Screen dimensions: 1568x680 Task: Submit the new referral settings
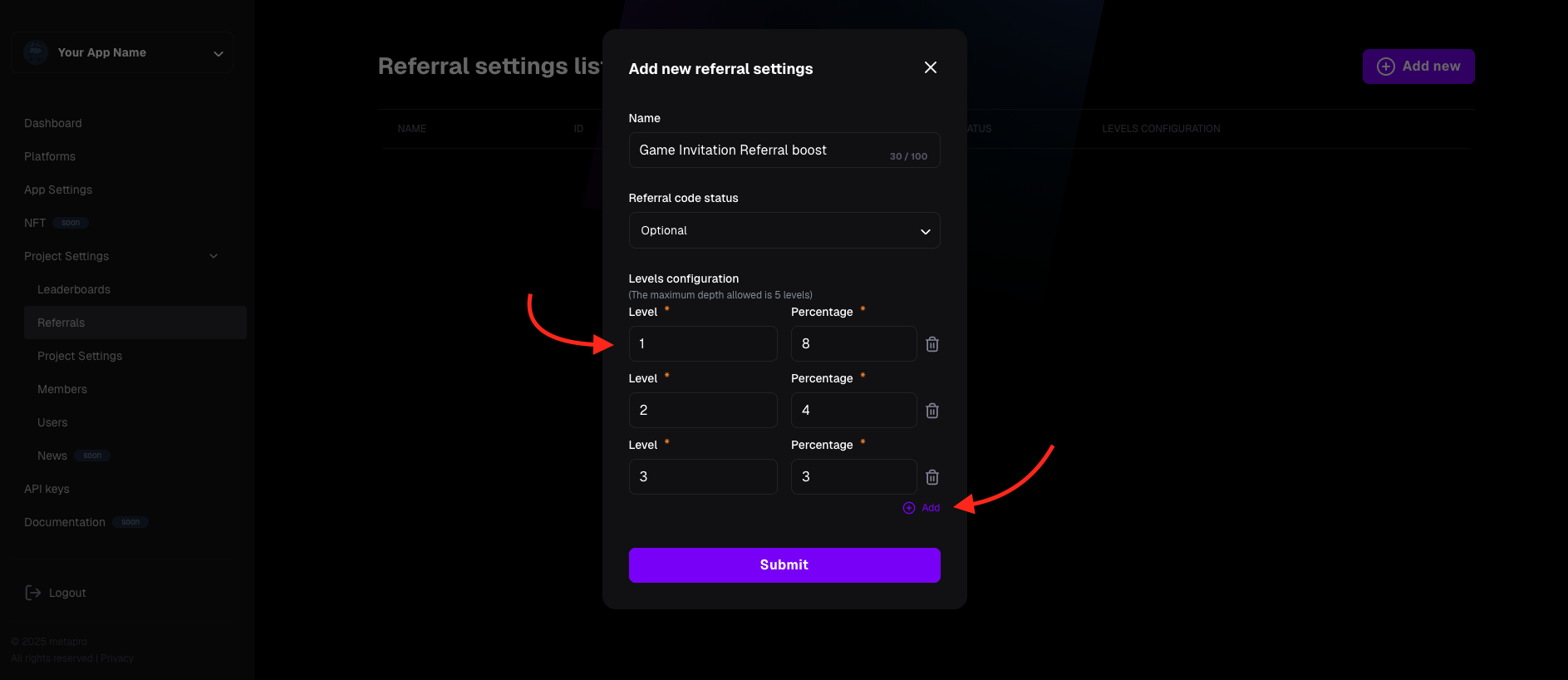pos(784,565)
